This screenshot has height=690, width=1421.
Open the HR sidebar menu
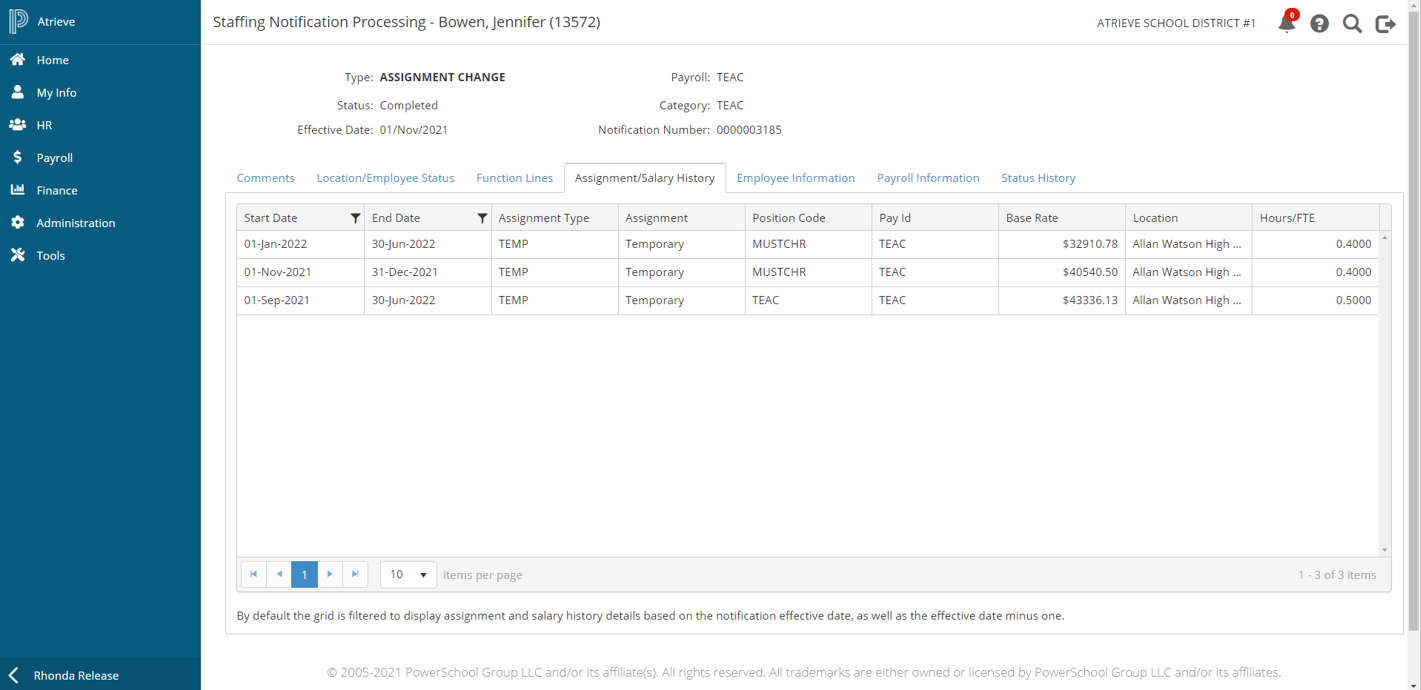click(x=44, y=125)
